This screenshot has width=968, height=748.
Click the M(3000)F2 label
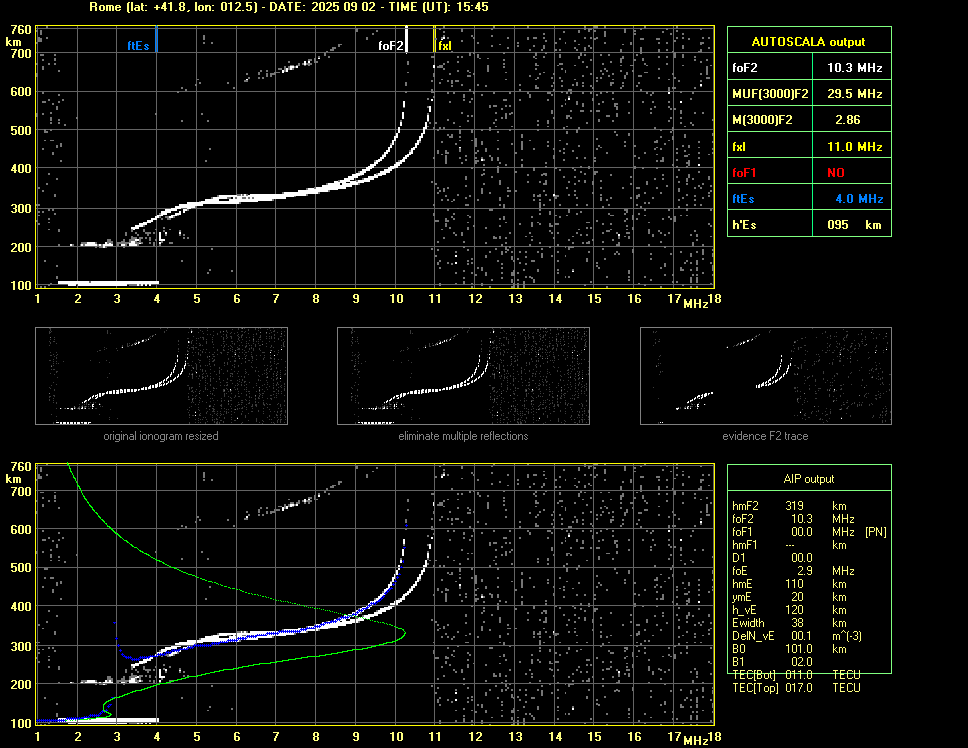(762, 120)
